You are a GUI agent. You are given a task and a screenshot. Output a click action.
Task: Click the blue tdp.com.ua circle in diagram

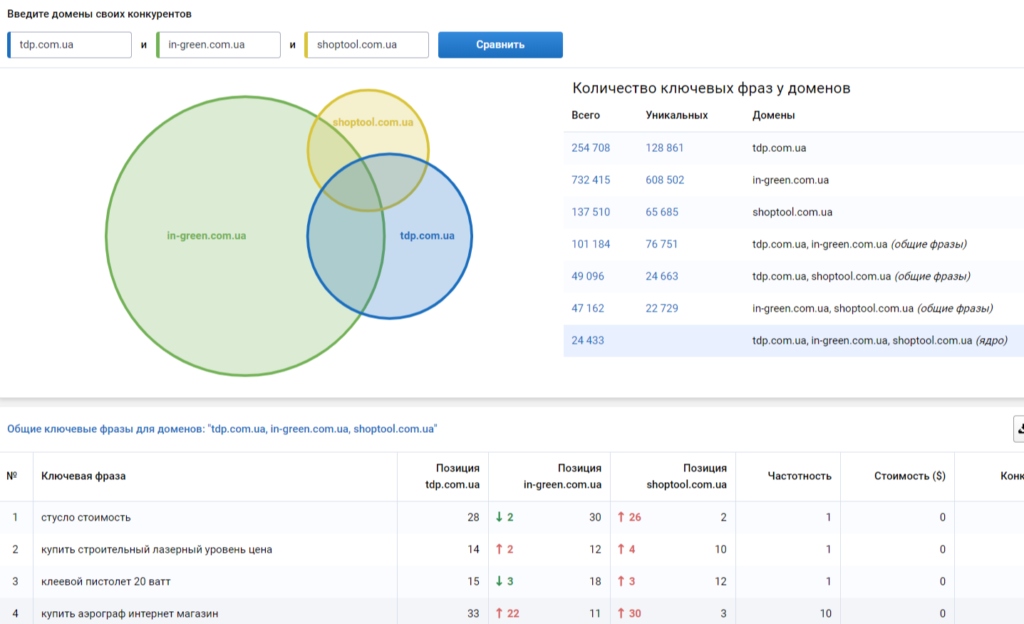(x=428, y=236)
